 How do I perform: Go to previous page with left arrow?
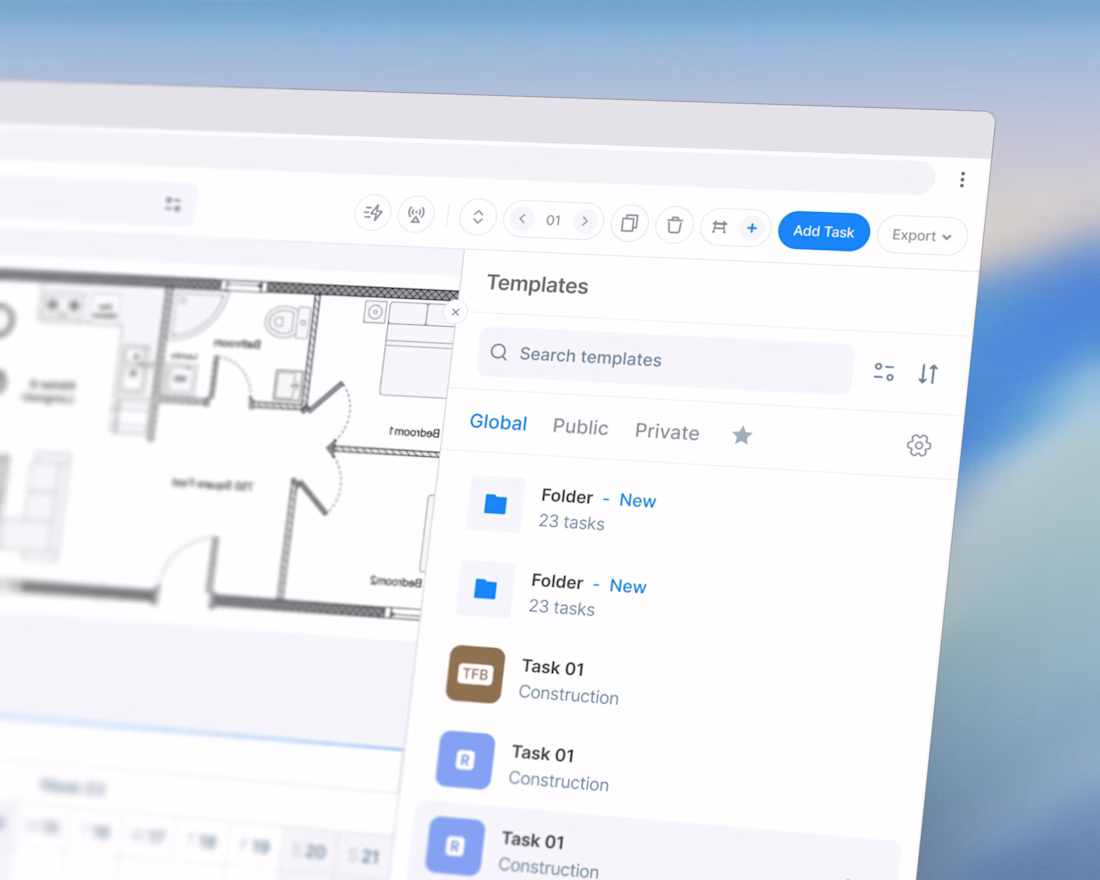[x=522, y=219]
